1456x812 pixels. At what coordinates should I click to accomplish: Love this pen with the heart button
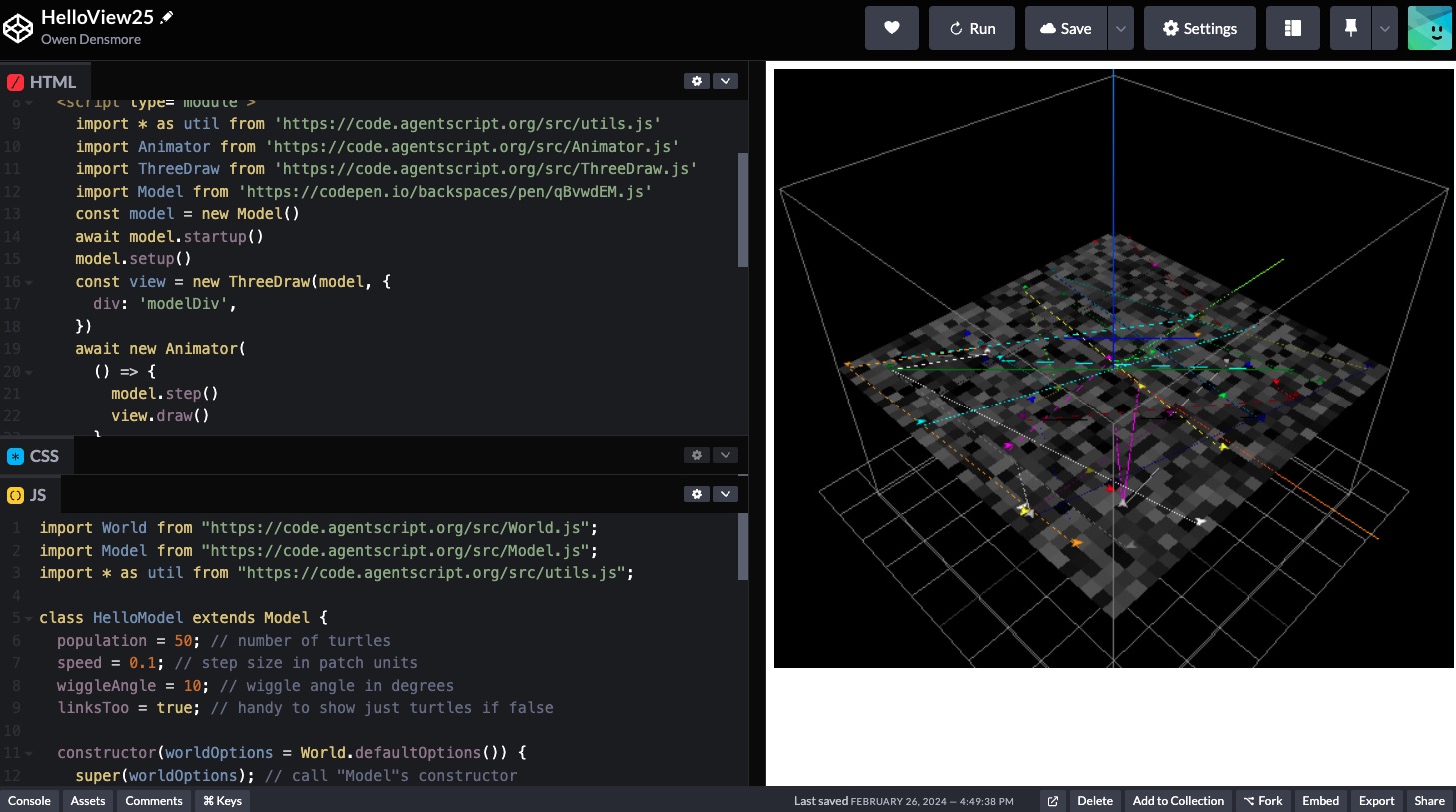(892, 28)
